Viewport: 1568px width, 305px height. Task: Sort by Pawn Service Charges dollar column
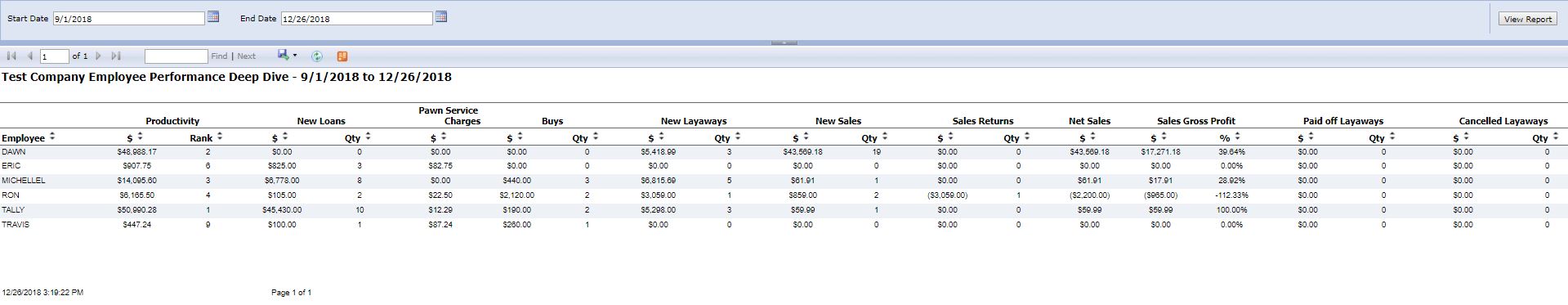(x=444, y=137)
